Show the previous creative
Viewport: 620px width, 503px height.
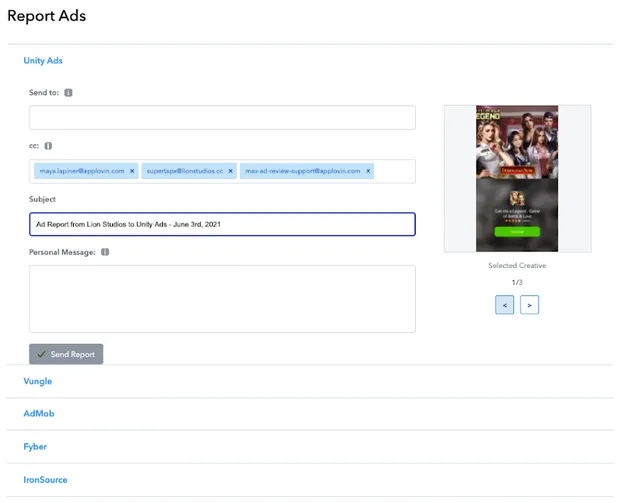(505, 305)
